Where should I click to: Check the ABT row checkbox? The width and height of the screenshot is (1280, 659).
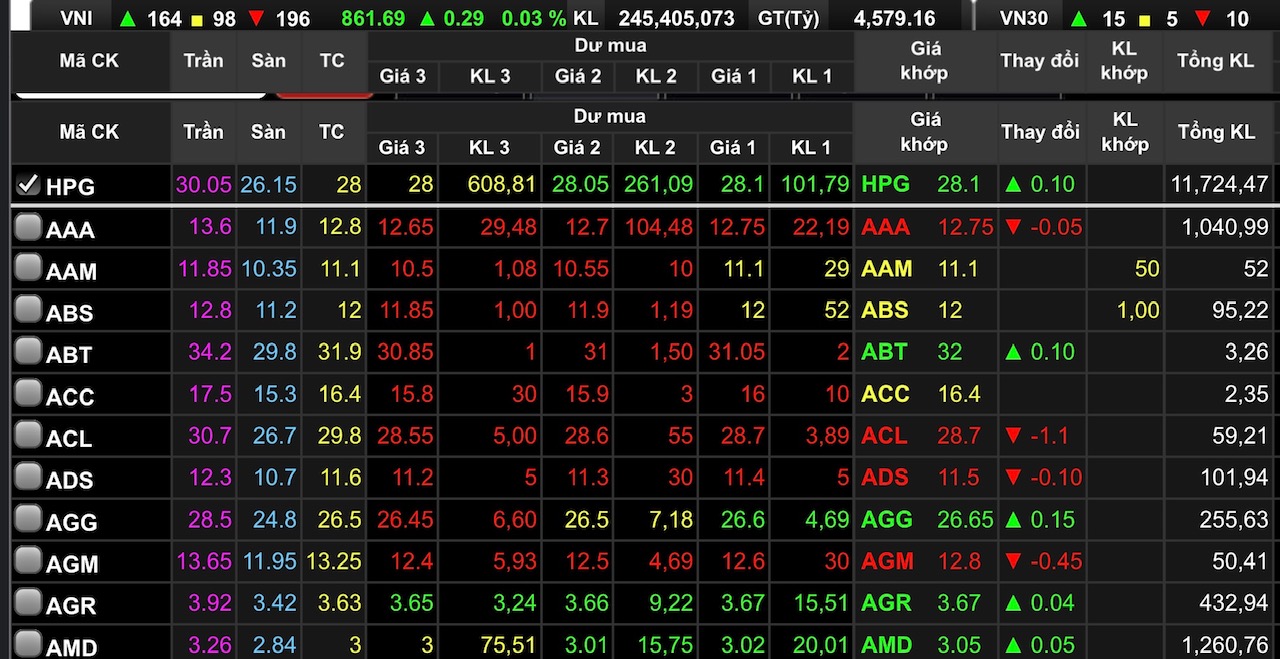[x=28, y=352]
